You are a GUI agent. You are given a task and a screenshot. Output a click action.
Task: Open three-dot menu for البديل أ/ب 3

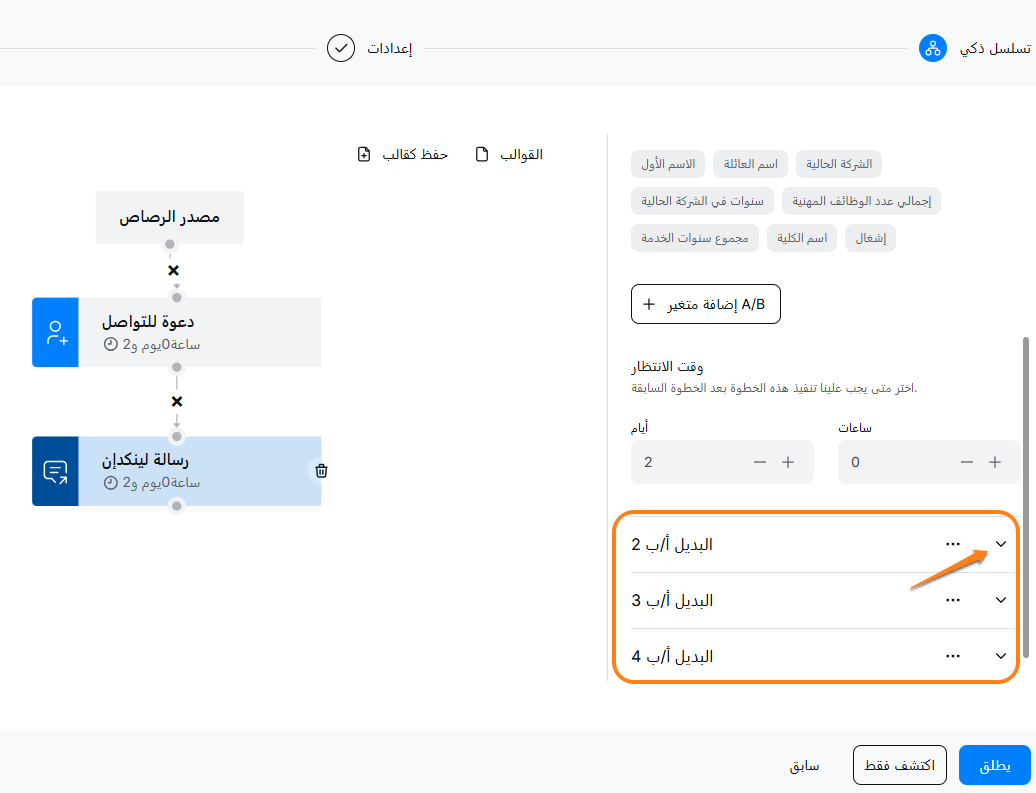coord(953,600)
